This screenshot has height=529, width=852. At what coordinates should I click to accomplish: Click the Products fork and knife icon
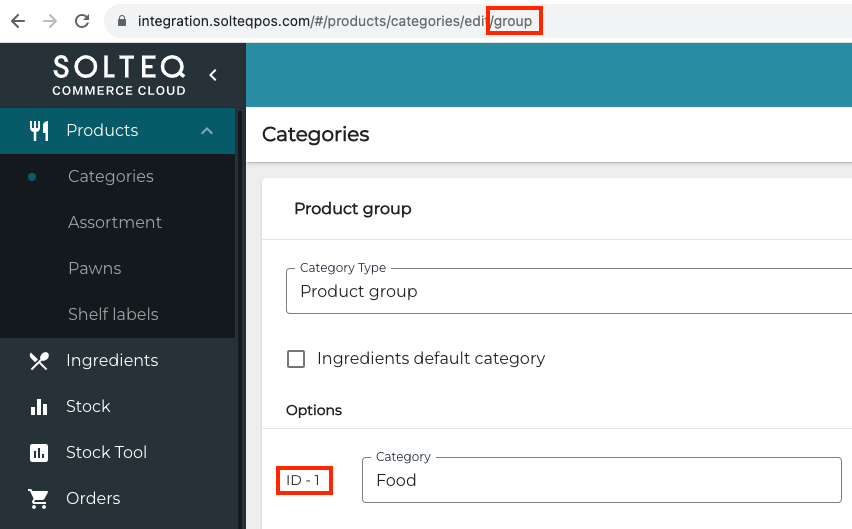coord(39,130)
